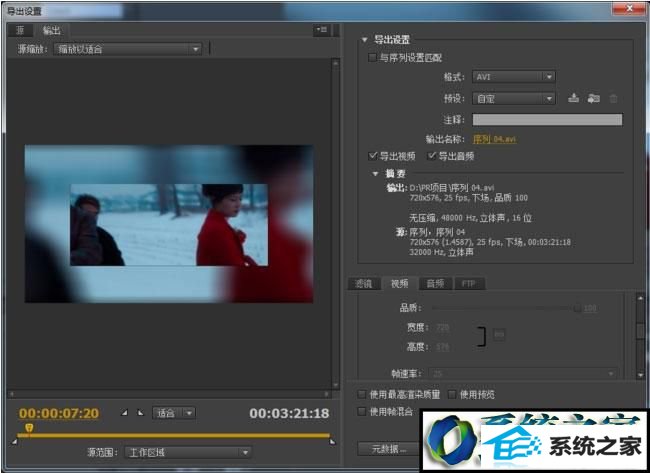
Task: Close the 导出设置 dialog window
Action: tap(629, 8)
